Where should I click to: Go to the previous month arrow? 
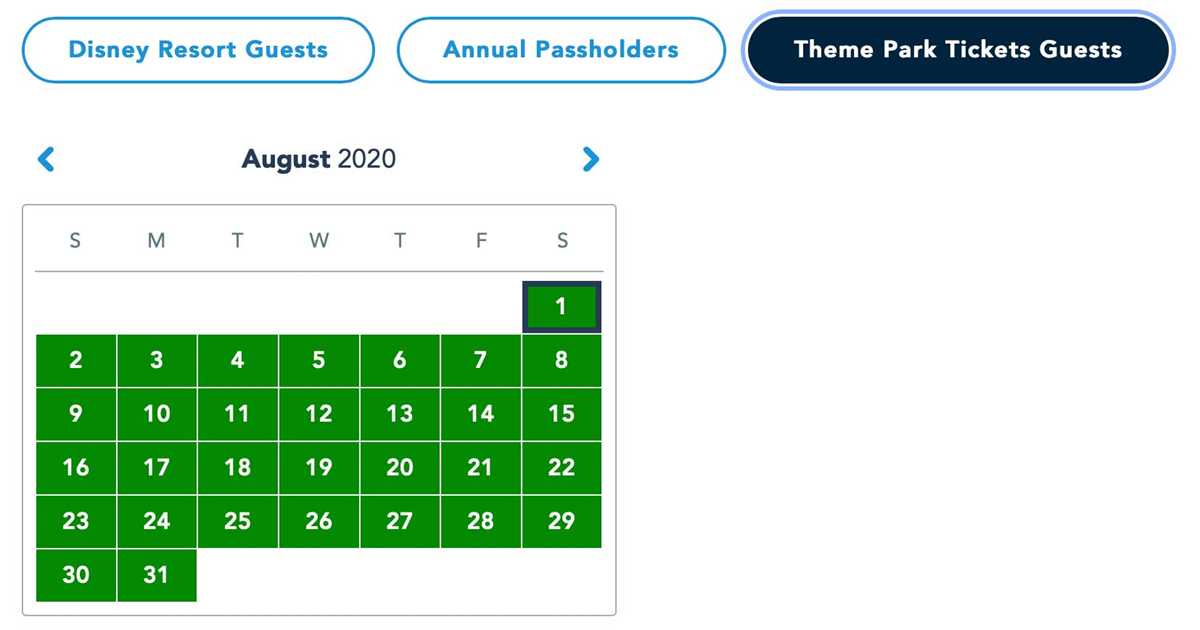[46, 159]
